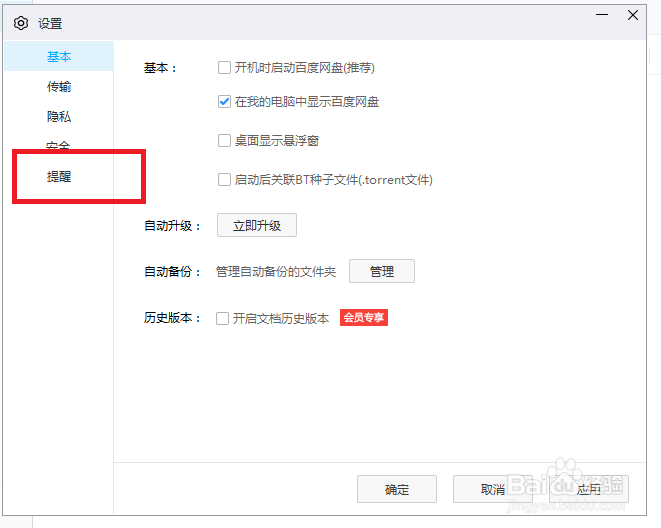Click the 管理自动备份的文件夹 text
The height and width of the screenshot is (528, 661).
point(276,271)
